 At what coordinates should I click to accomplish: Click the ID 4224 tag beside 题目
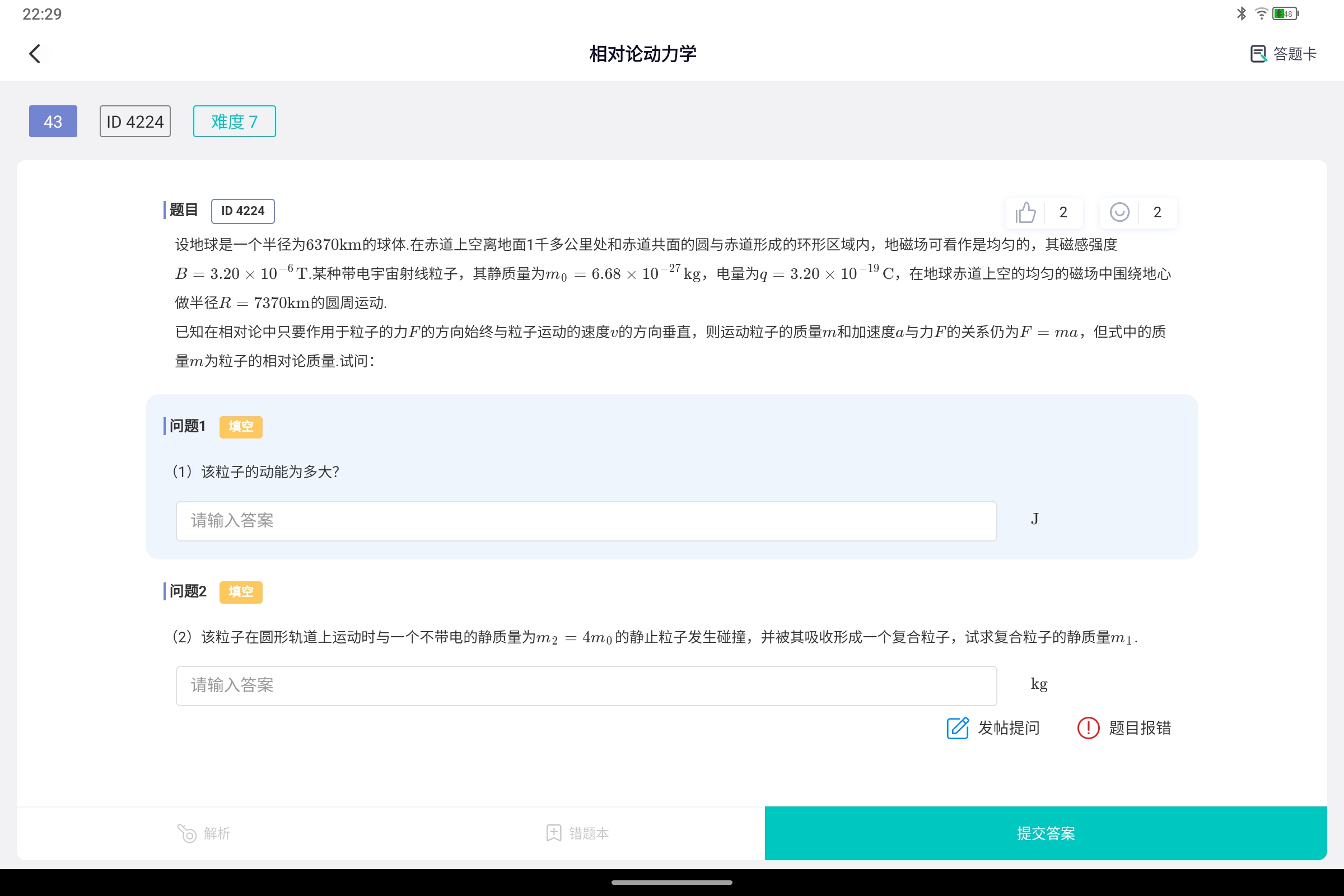242,211
